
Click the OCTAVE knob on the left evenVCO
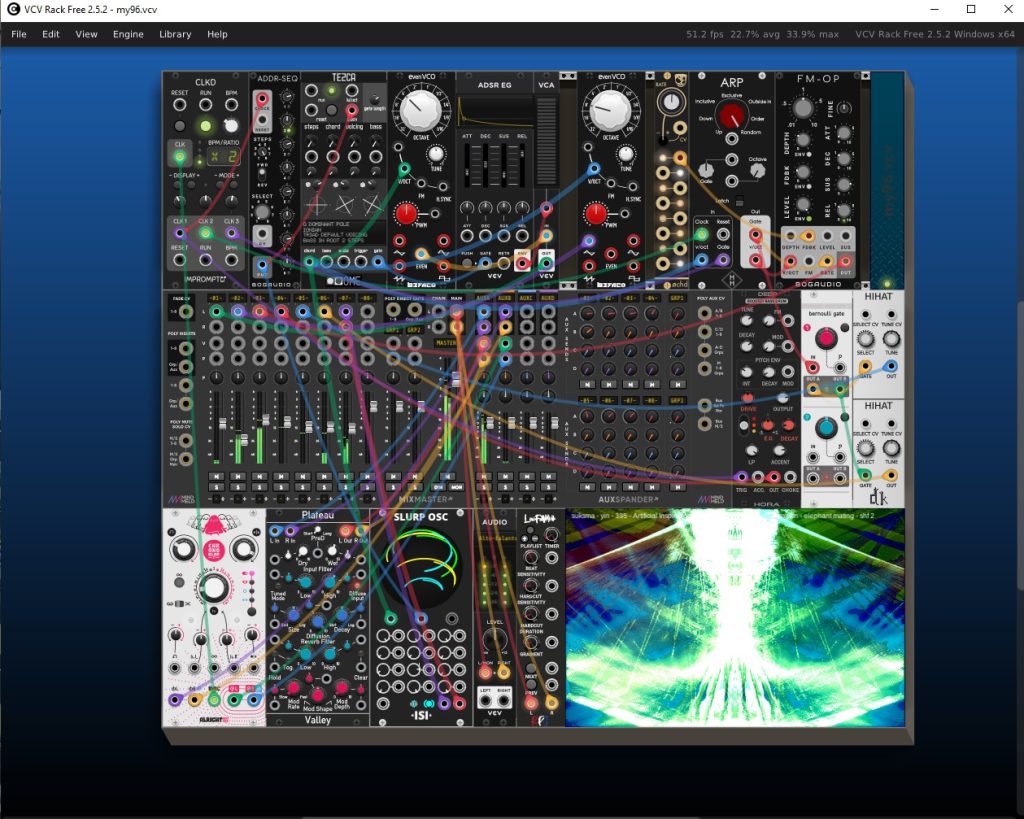click(x=420, y=110)
